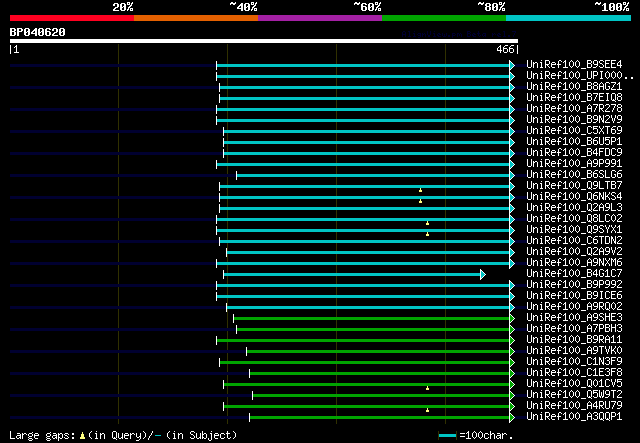Select the UniRef100_A3QQP1 label

click(x=574, y=417)
